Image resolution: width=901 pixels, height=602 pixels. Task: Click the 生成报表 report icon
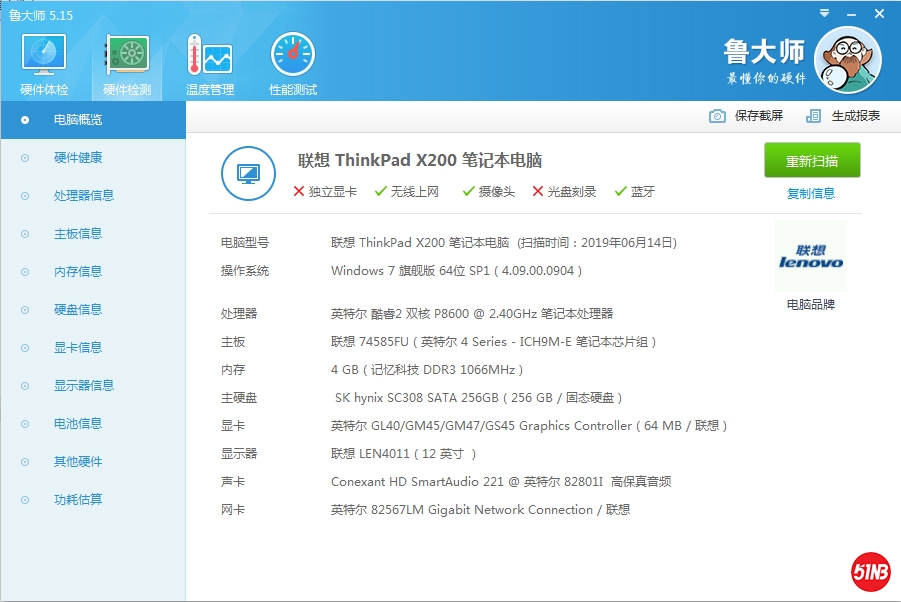(814, 116)
